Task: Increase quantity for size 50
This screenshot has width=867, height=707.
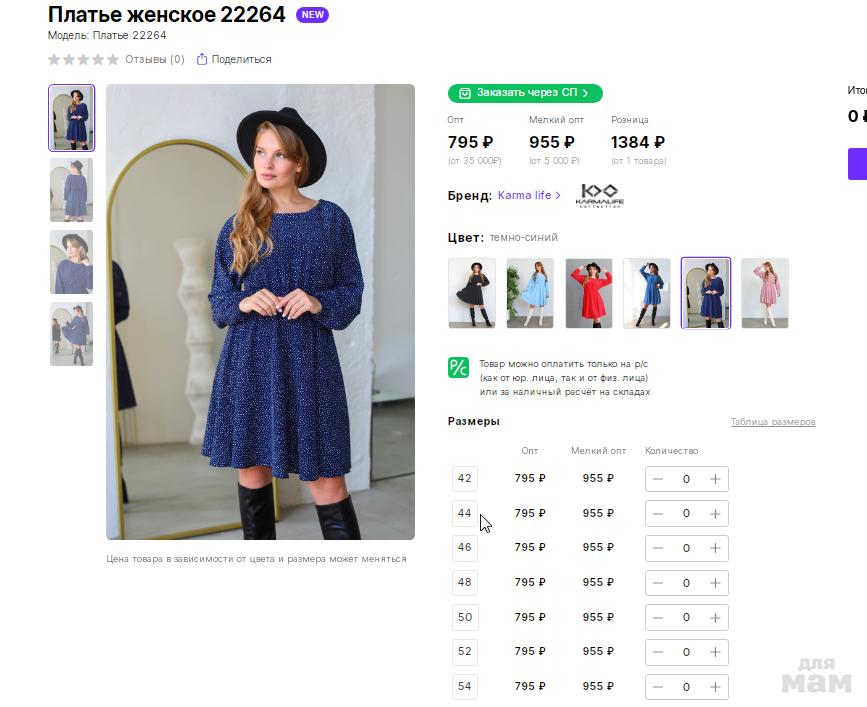Action: click(x=715, y=617)
